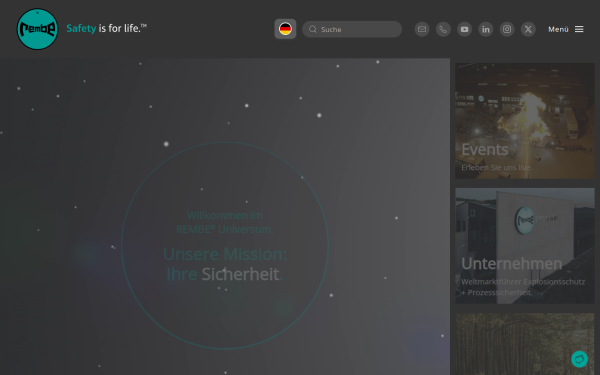Screen dimensions: 600x375
Task: Open the X (Twitter) icon link
Action: tap(528, 29)
